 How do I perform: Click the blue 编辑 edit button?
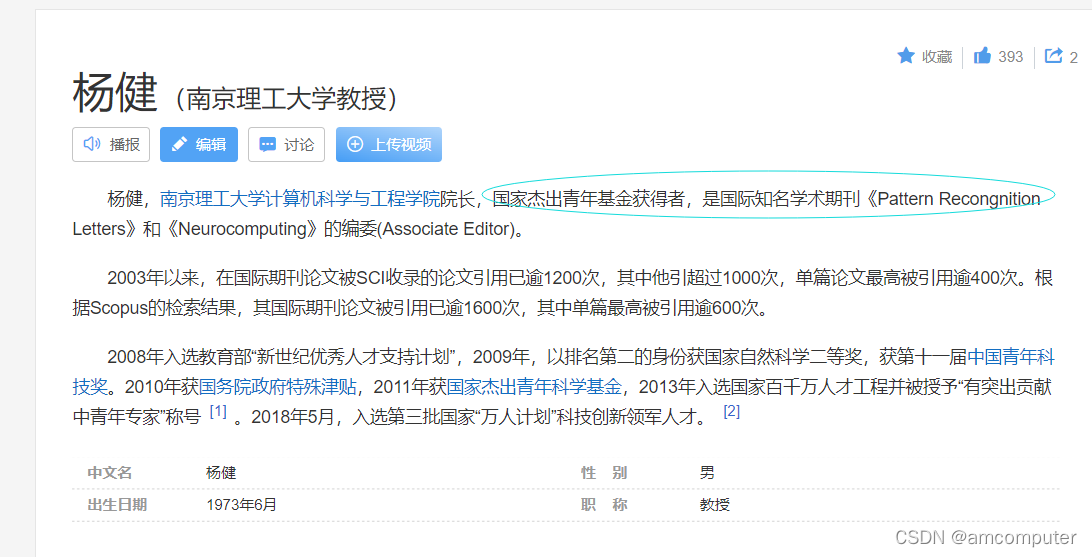click(x=198, y=144)
